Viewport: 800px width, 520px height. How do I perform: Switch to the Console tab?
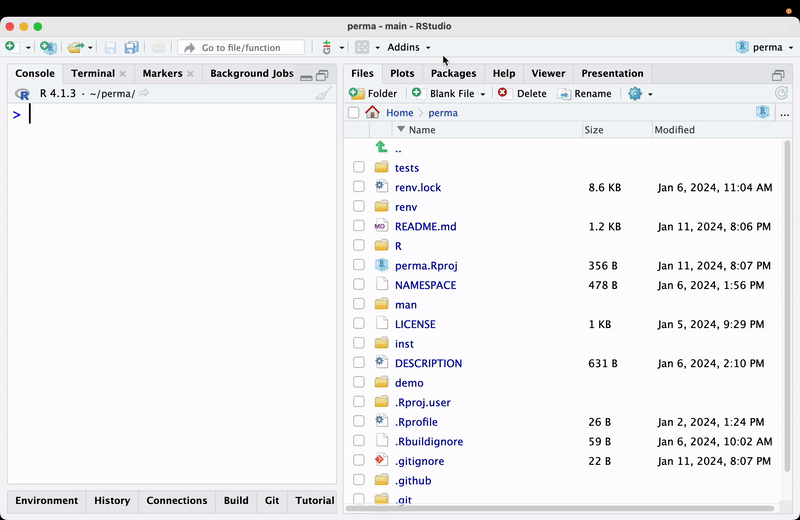(x=35, y=73)
